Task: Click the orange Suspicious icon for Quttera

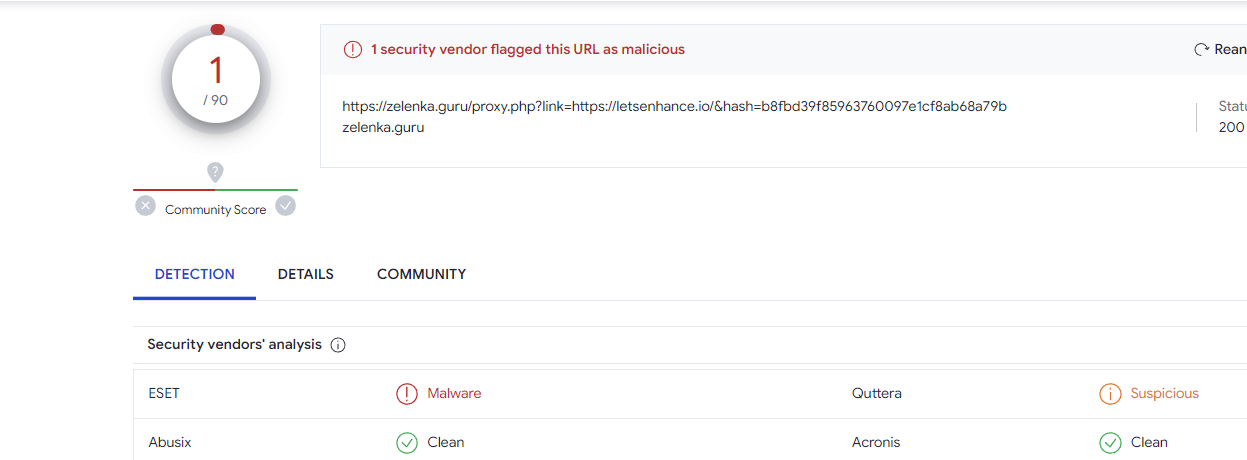Action: [1110, 394]
